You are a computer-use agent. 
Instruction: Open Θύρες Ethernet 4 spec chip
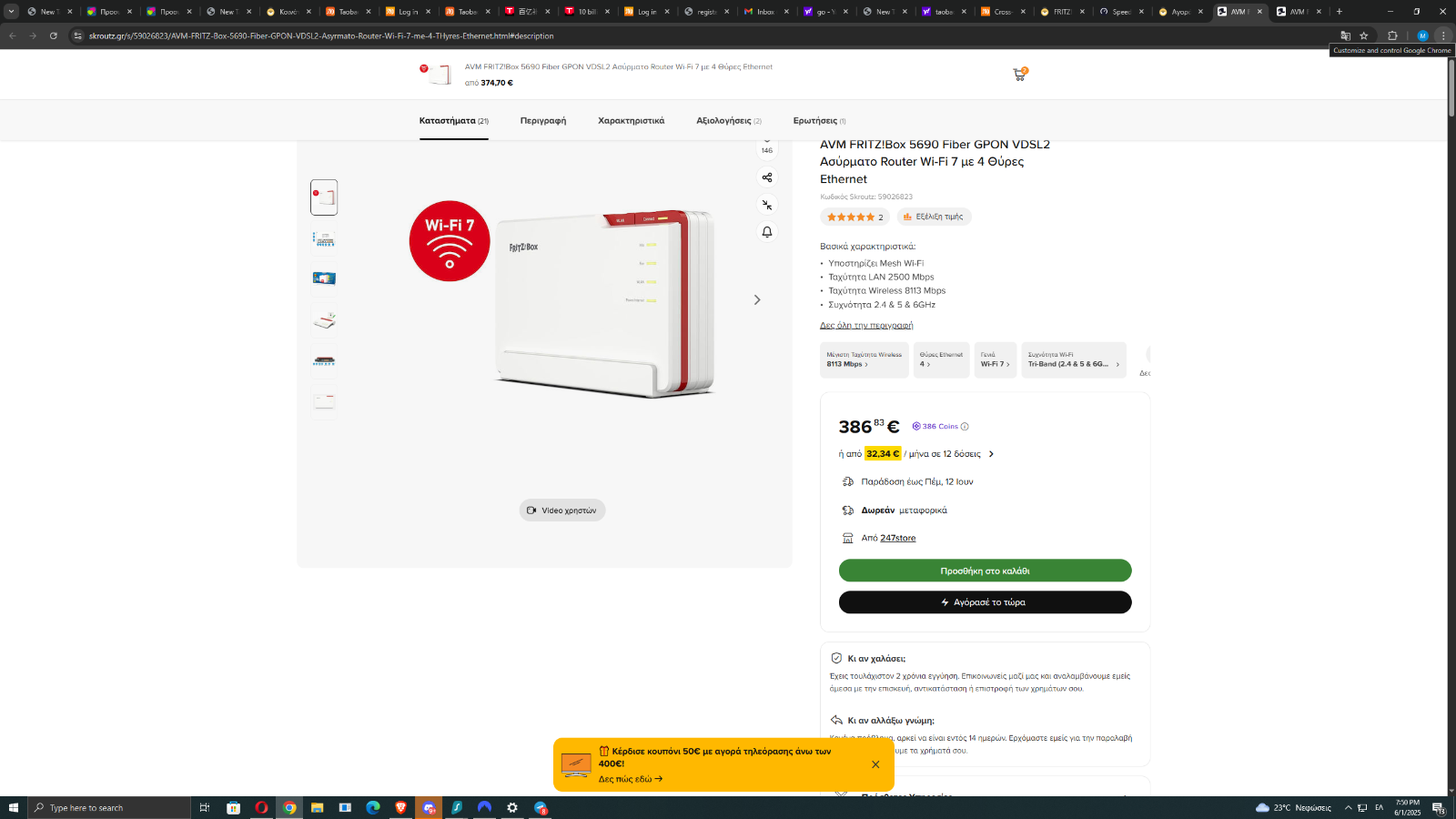coord(941,359)
